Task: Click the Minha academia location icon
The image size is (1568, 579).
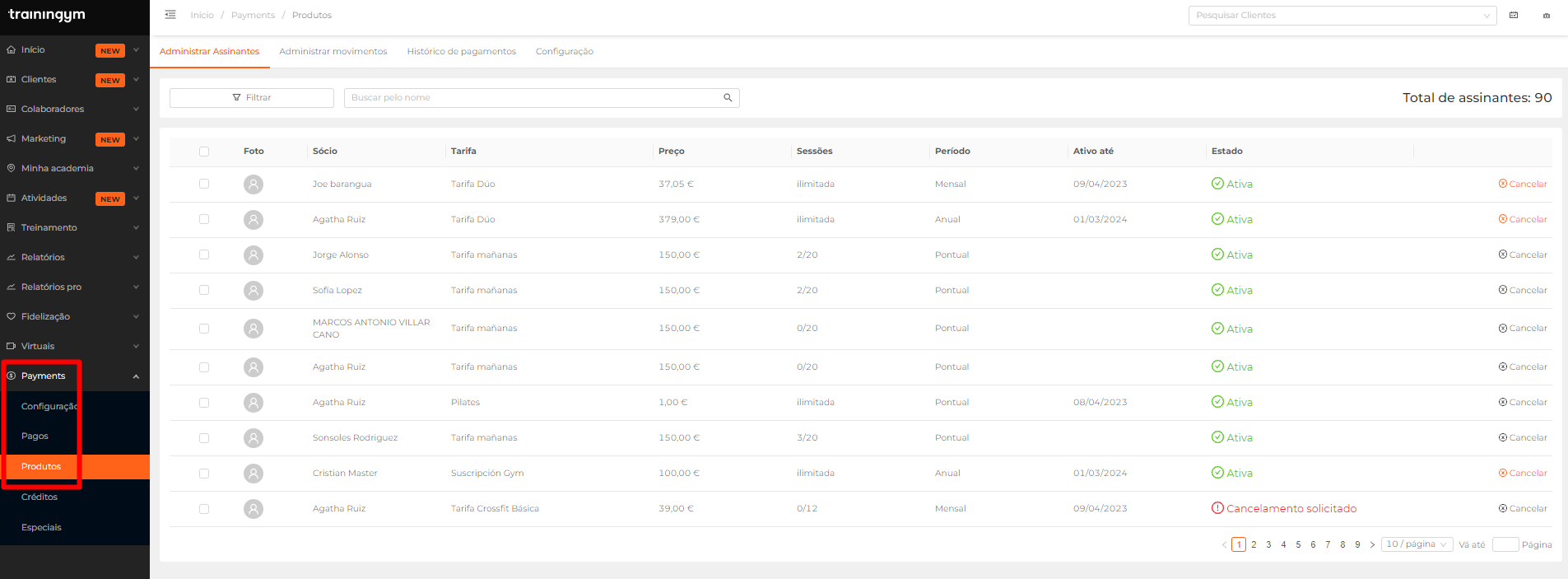Action: (11, 168)
